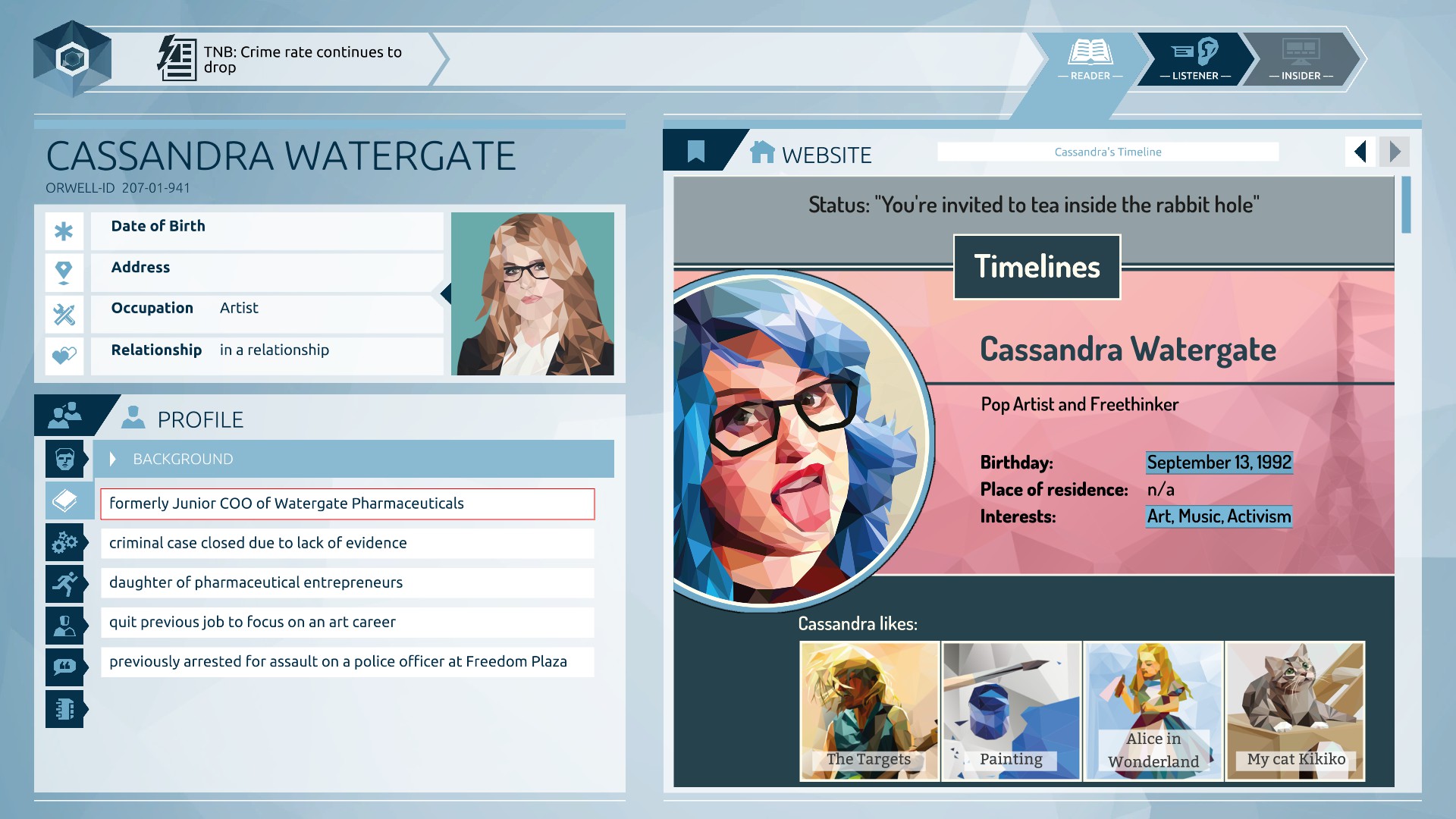Viewport: 1456px width, 819px height.
Task: Select the Occupation Artist row
Action: pos(267,313)
